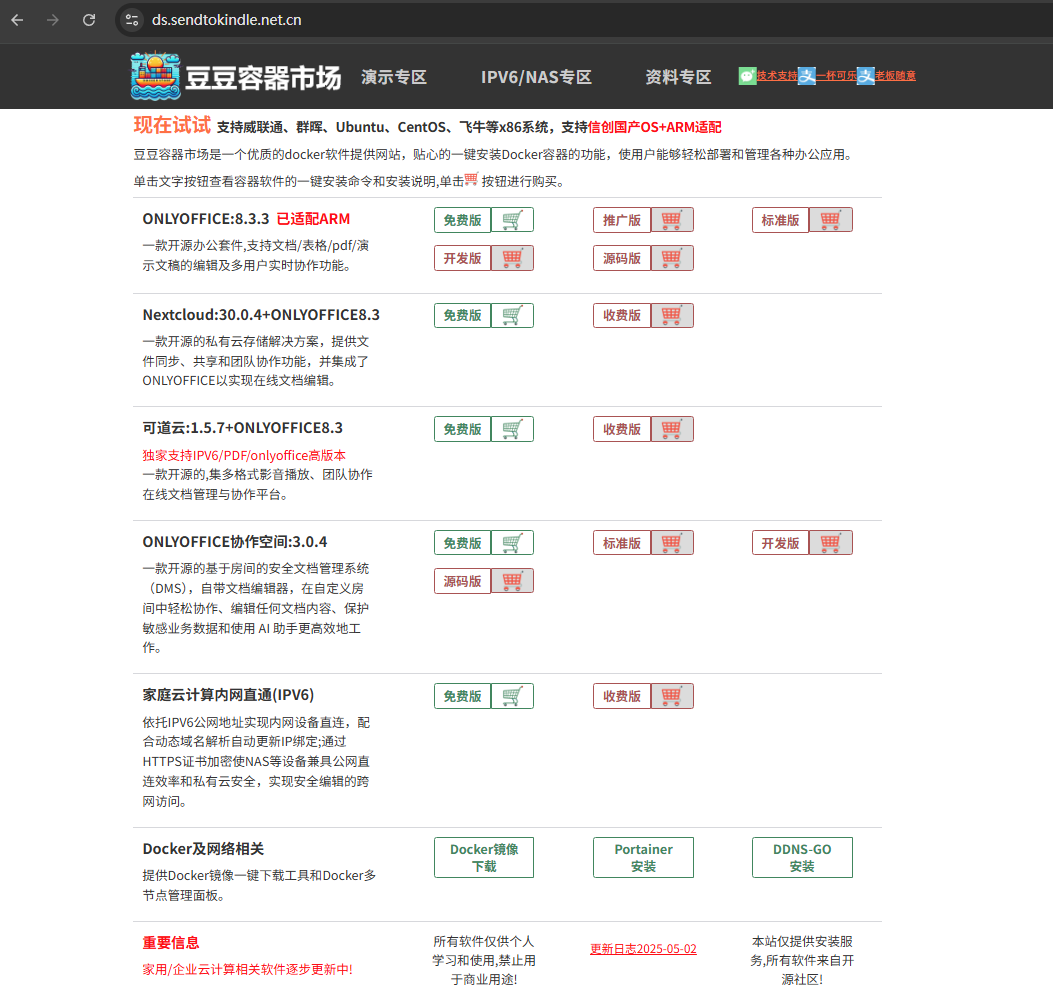Click the Docker及网络相关 heading
1053x987 pixels.
point(203,849)
